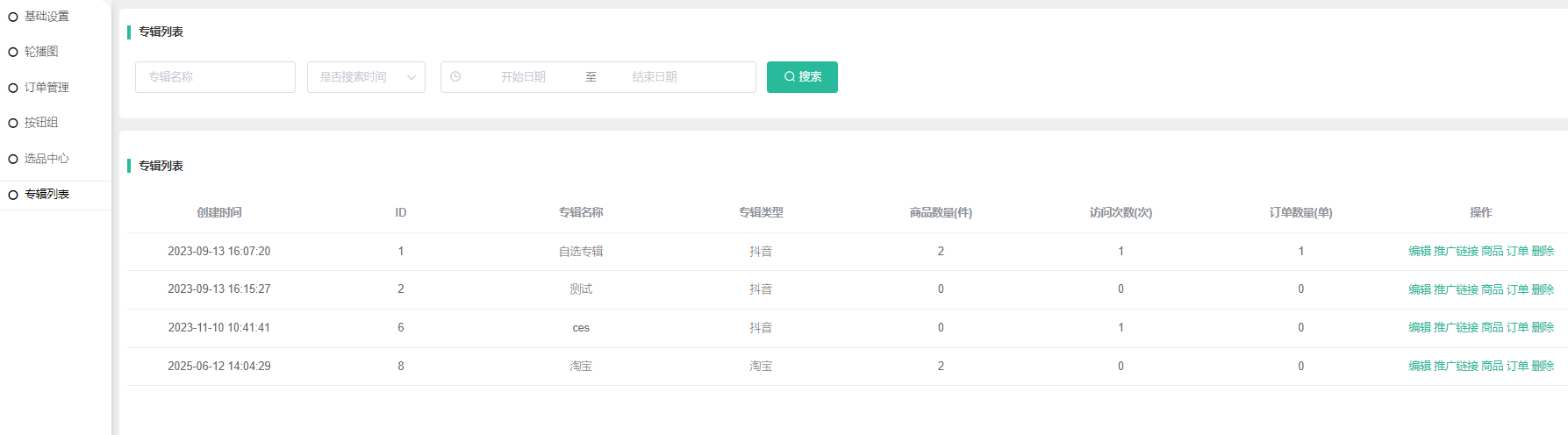Select 专辑列表 in the sidebar
The image size is (1568, 435).
[47, 195]
